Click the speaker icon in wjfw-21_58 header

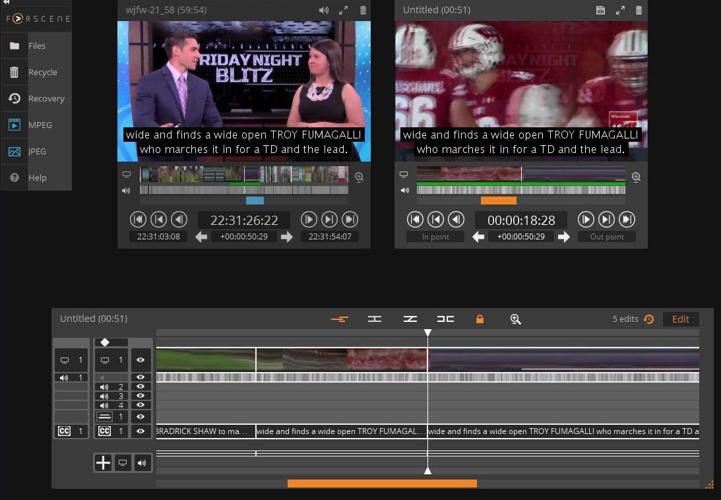click(324, 10)
